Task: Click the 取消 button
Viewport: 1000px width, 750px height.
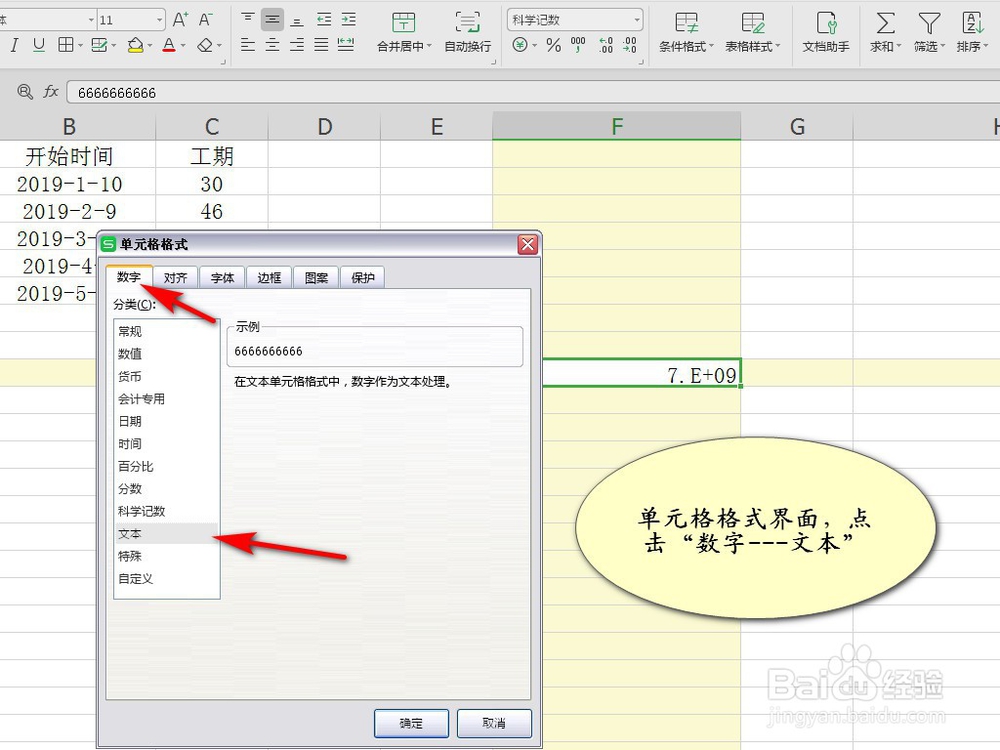Action: (x=491, y=723)
